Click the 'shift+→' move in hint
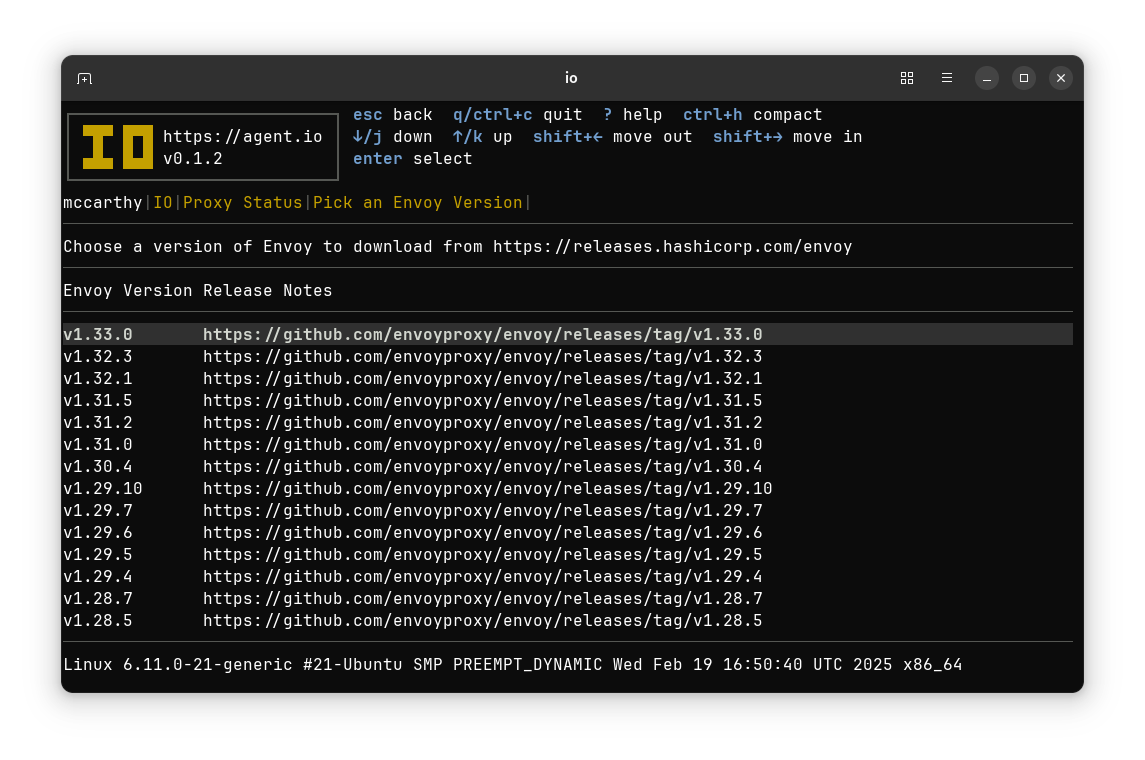The width and height of the screenshot is (1145, 760). (x=788, y=137)
